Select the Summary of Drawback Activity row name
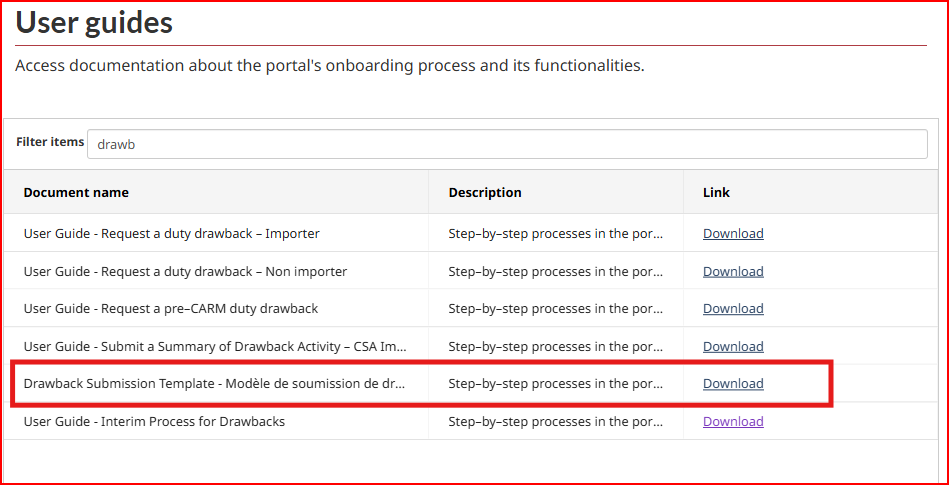949x485 pixels. 215,346
